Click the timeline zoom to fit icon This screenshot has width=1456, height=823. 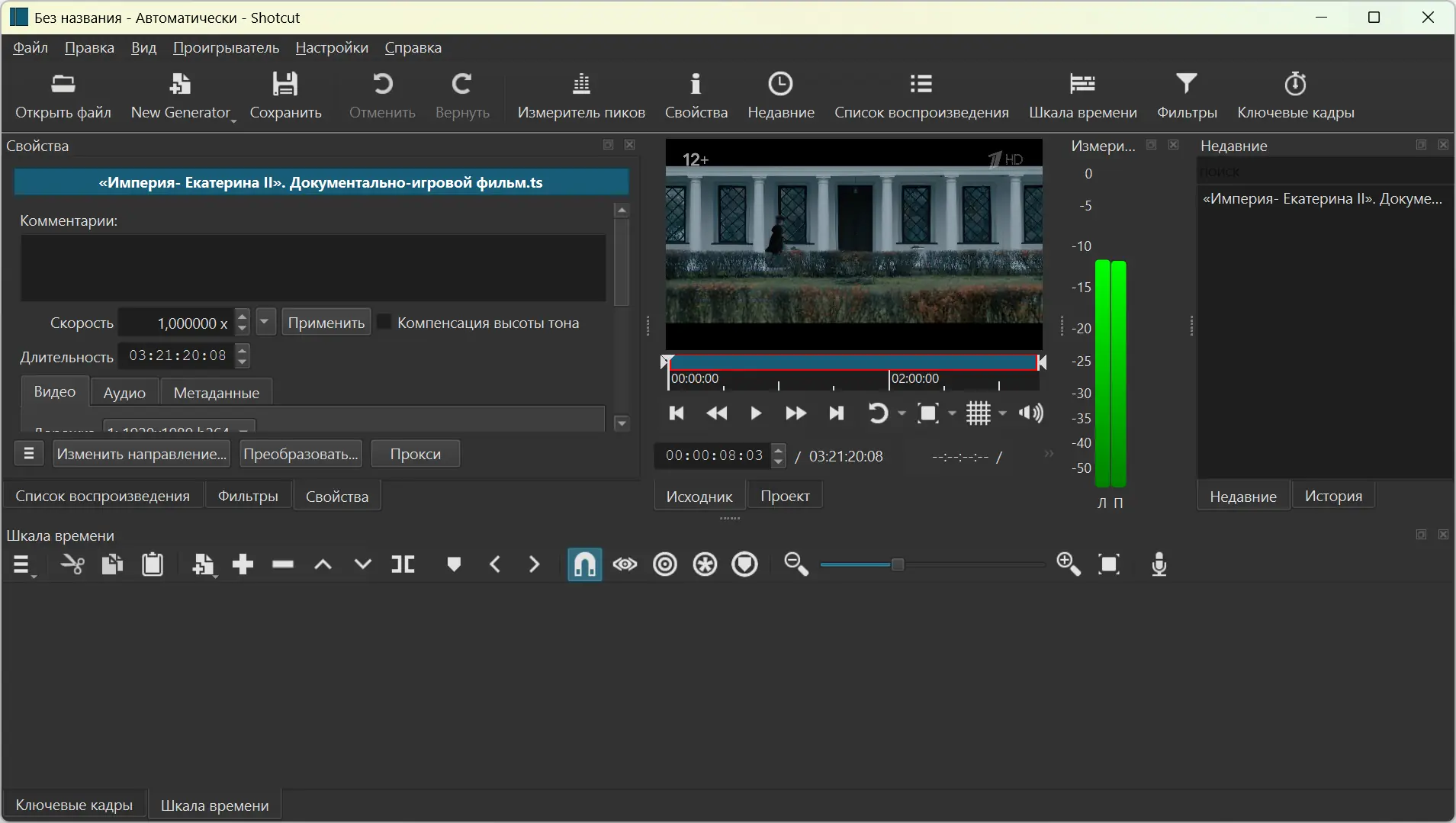[x=1108, y=564]
